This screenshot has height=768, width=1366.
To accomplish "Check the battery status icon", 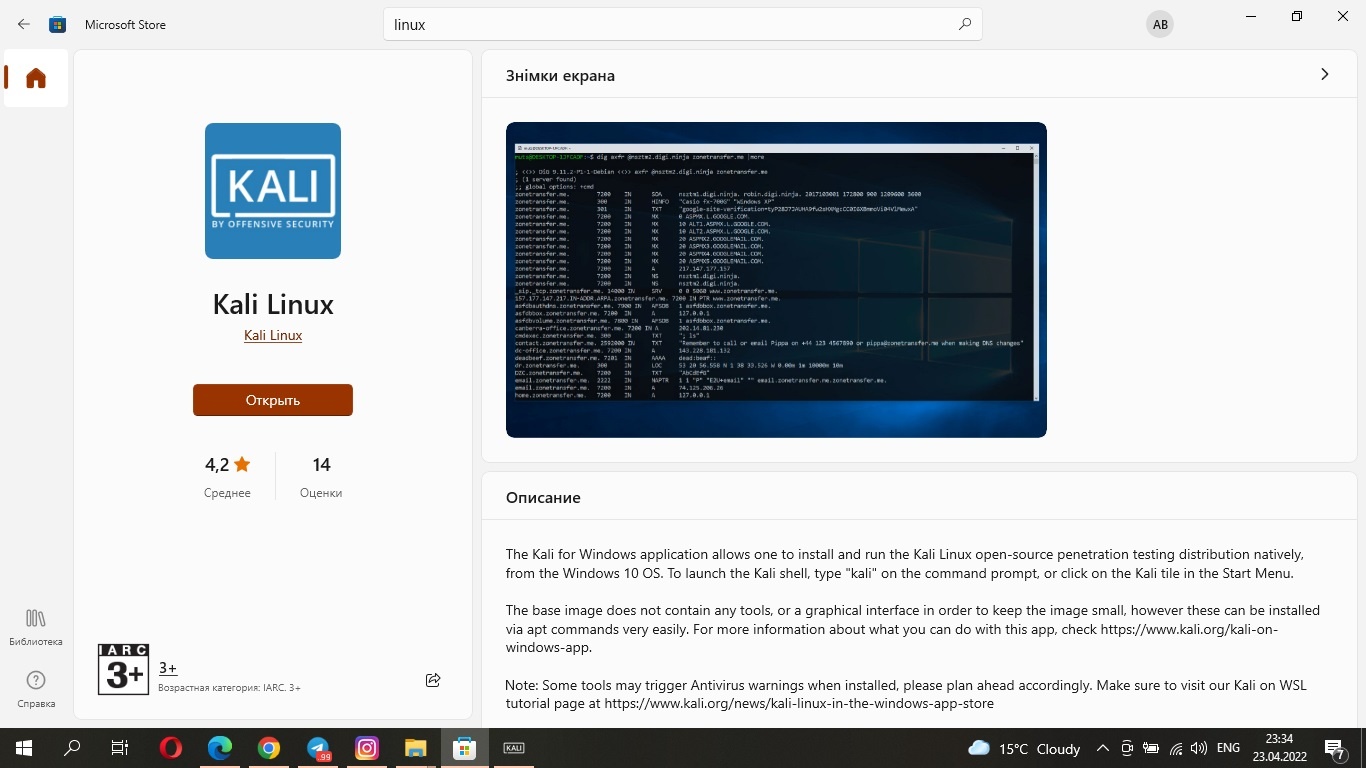I will click(1151, 748).
